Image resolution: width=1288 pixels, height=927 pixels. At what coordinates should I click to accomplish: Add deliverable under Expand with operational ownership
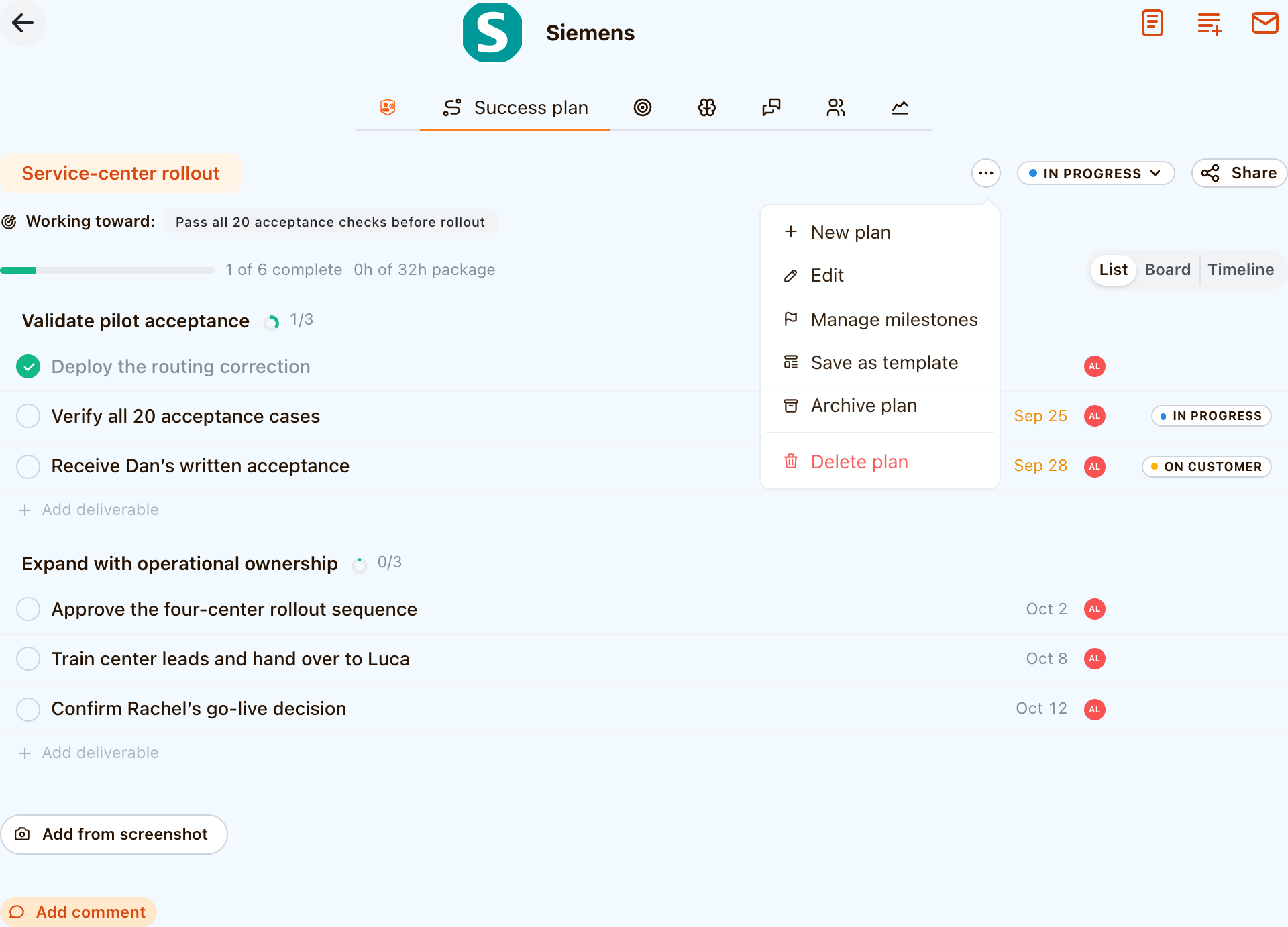pyautogui.click(x=89, y=753)
